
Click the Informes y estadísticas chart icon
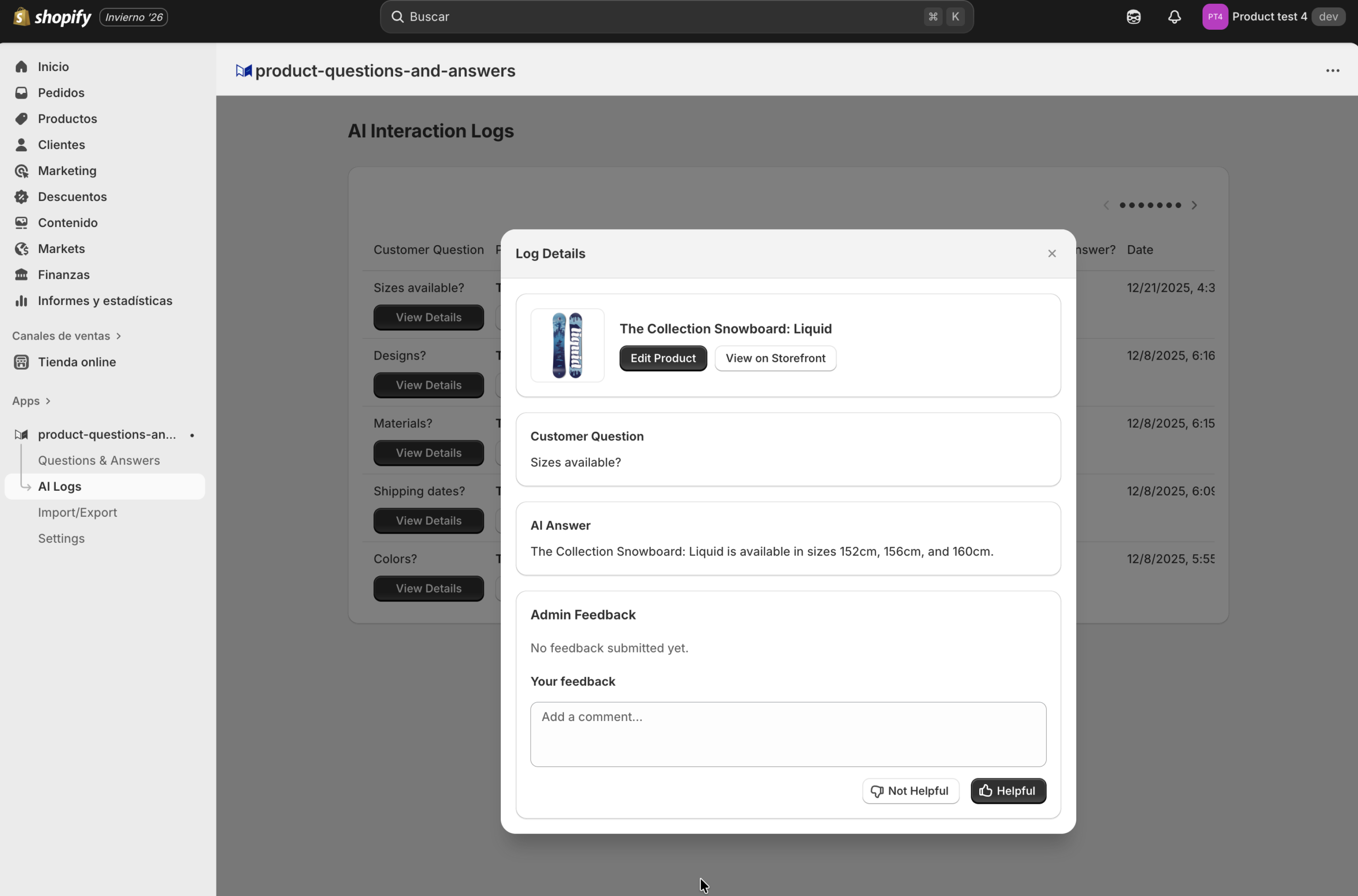pyautogui.click(x=22, y=301)
